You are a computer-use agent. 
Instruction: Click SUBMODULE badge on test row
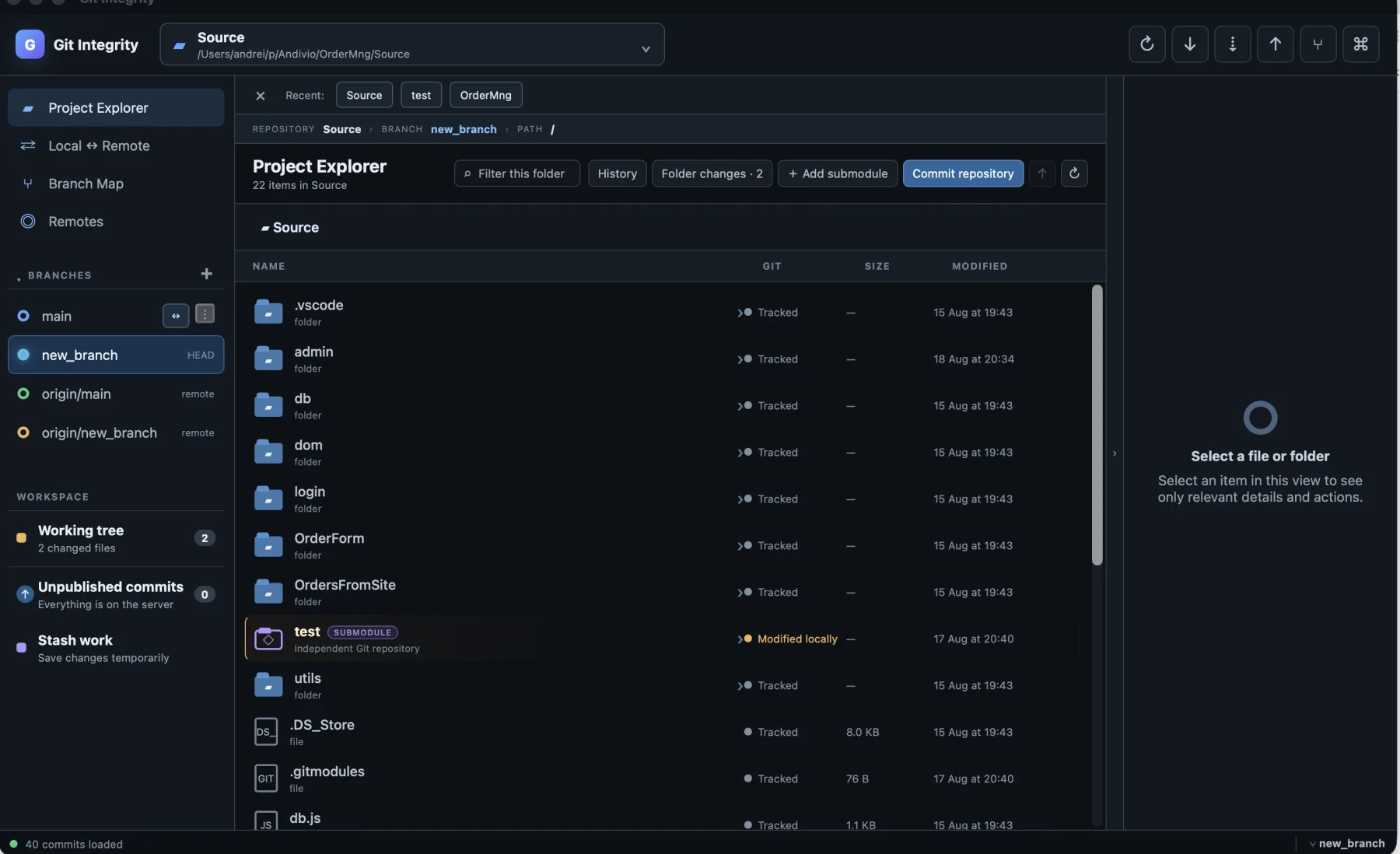(362, 632)
